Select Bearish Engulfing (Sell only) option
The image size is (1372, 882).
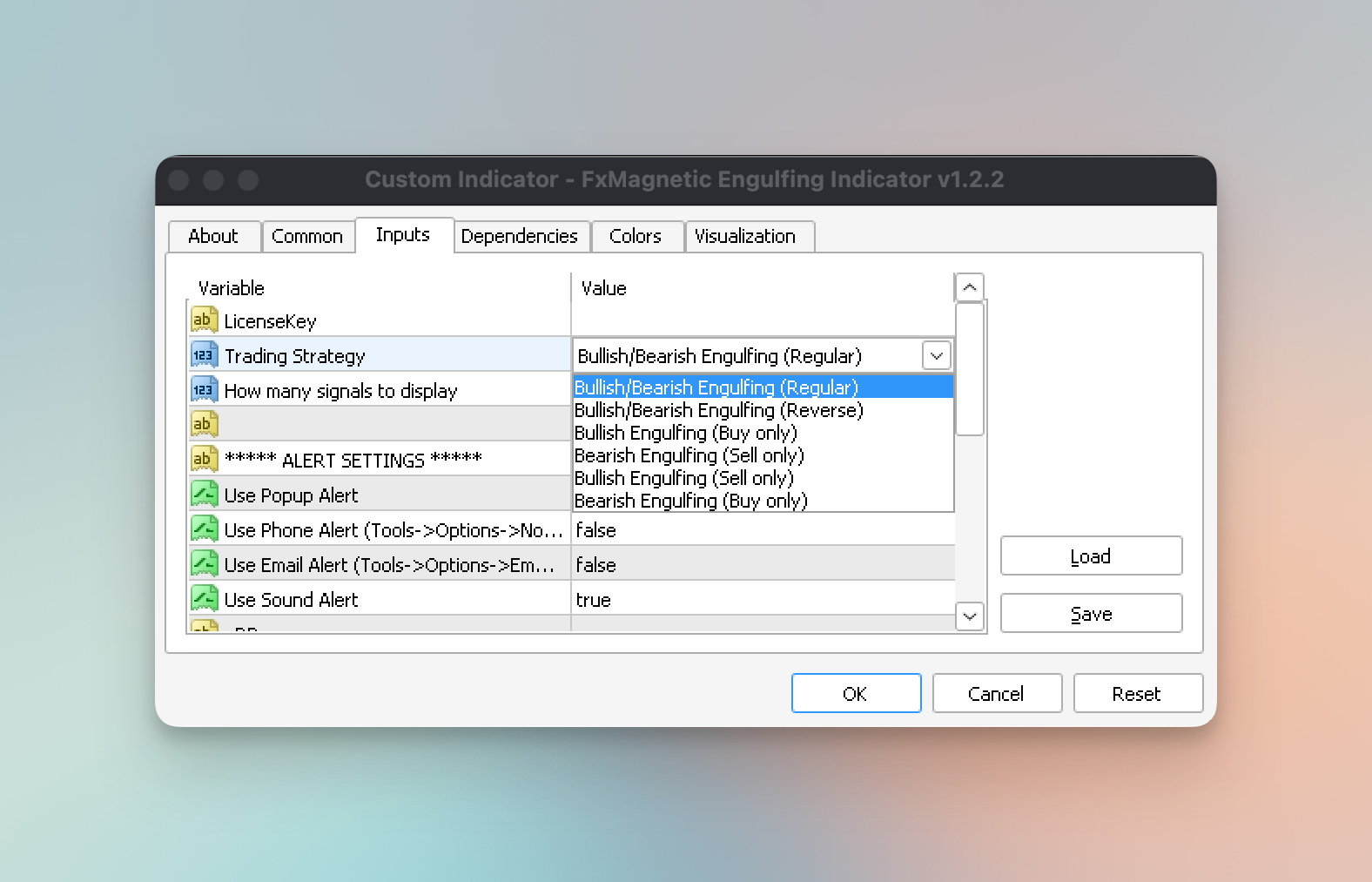(689, 455)
